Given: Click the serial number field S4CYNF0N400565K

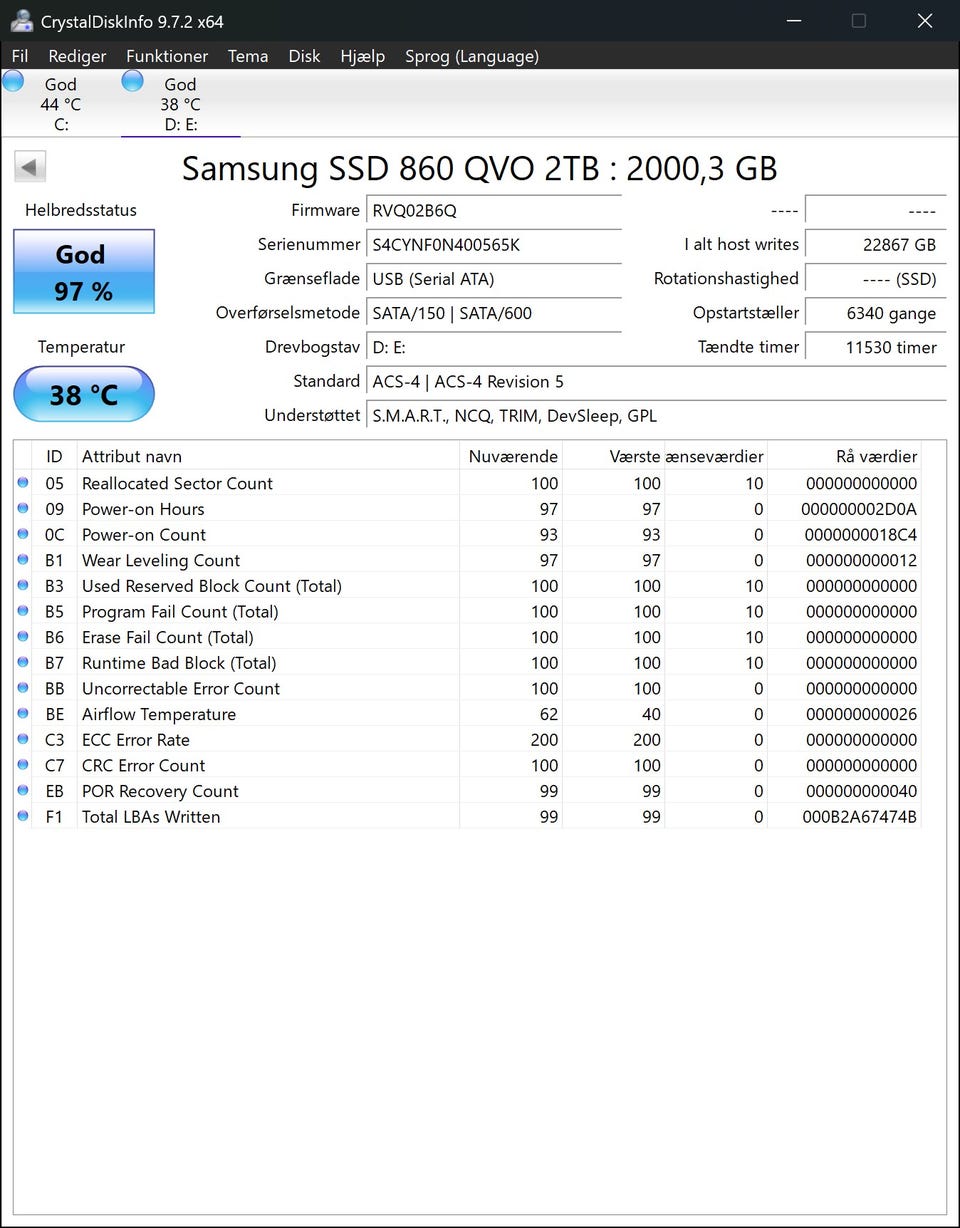Looking at the screenshot, I should click(494, 244).
